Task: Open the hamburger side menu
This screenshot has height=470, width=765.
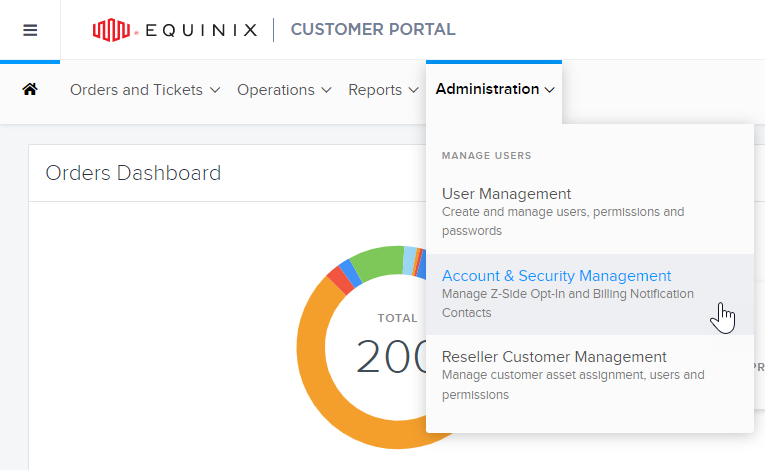Action: [x=30, y=30]
